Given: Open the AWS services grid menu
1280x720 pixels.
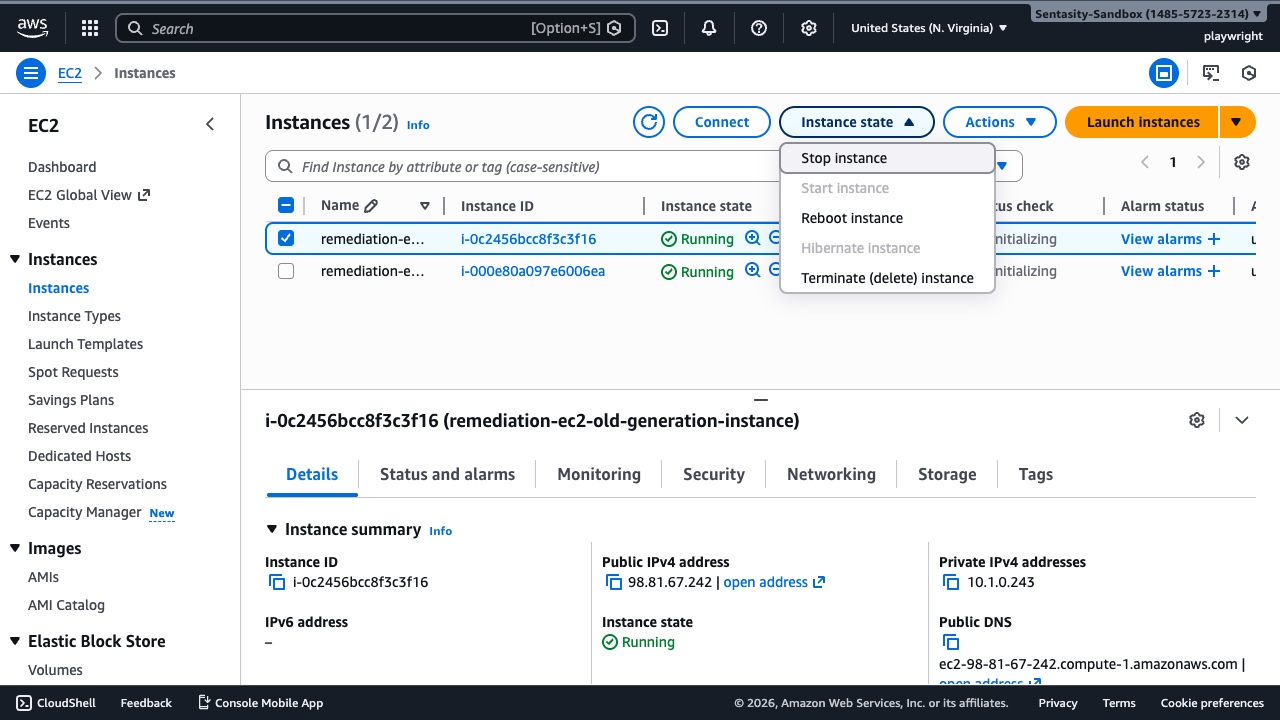Looking at the screenshot, I should [x=89, y=28].
